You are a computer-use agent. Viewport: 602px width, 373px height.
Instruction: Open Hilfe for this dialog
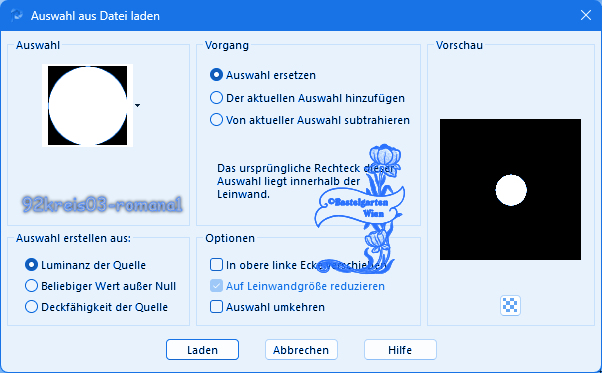(x=400, y=350)
